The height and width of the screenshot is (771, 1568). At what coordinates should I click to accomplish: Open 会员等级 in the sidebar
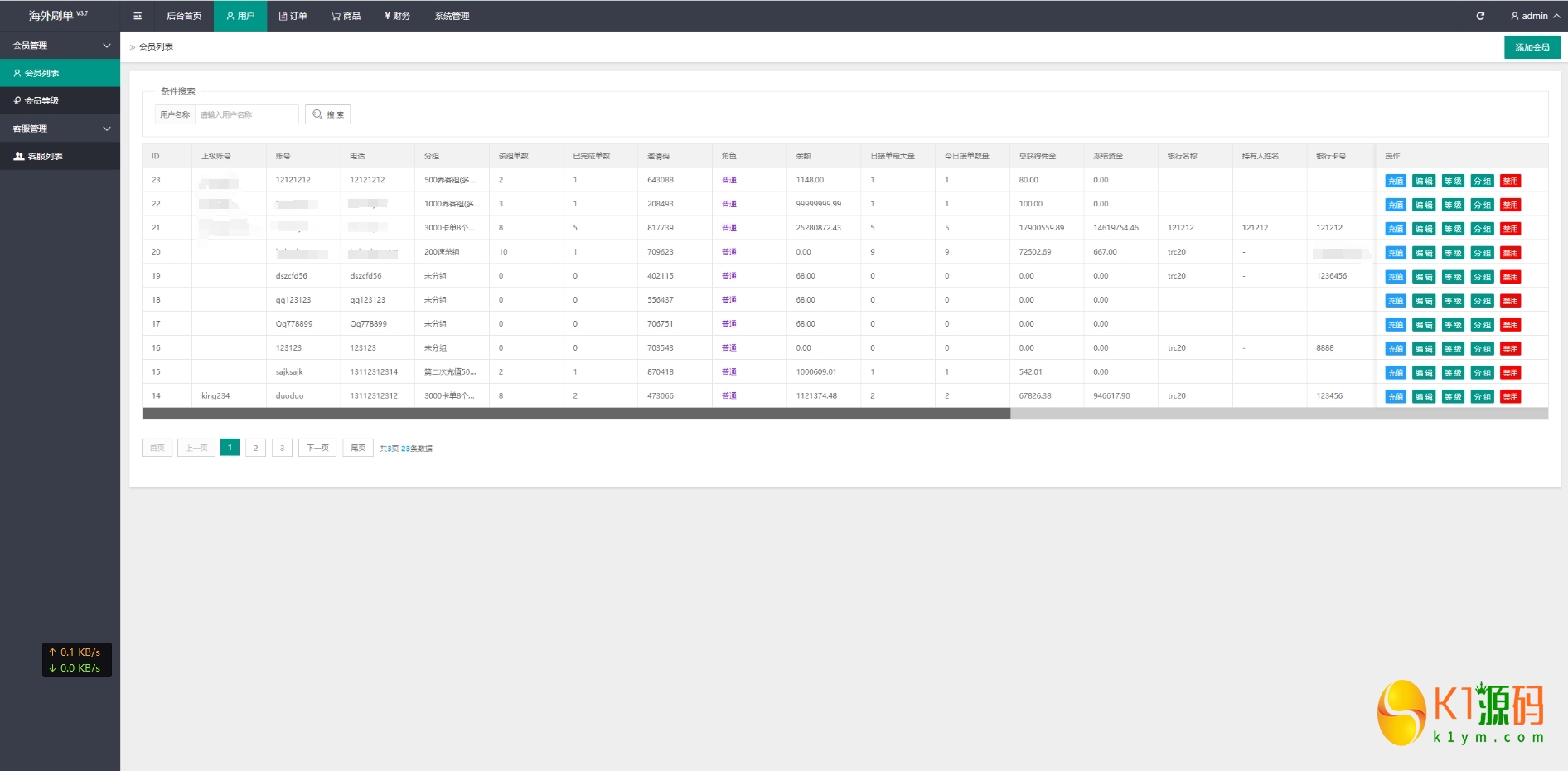[x=41, y=100]
